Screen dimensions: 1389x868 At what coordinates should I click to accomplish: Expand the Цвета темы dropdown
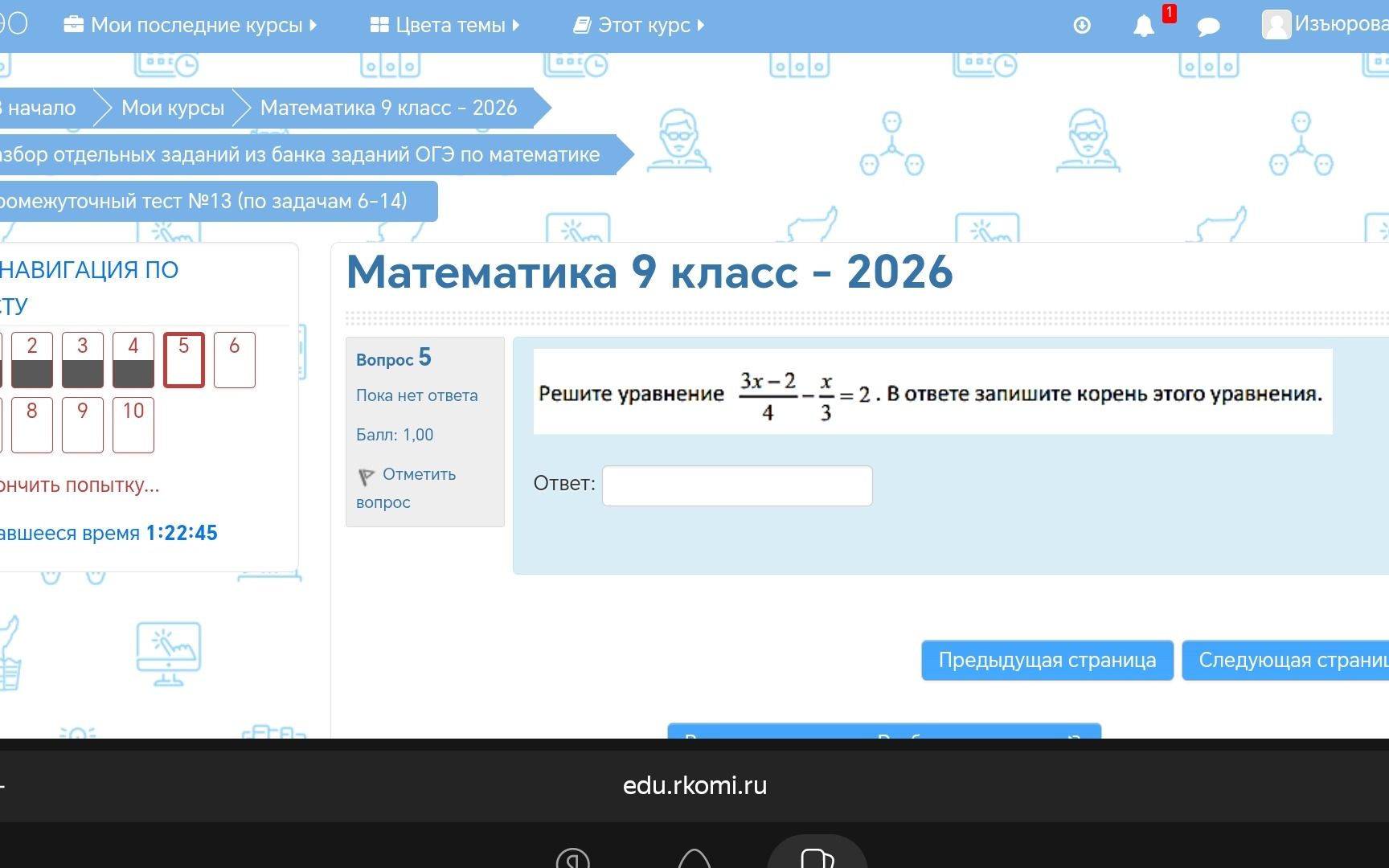tap(445, 25)
